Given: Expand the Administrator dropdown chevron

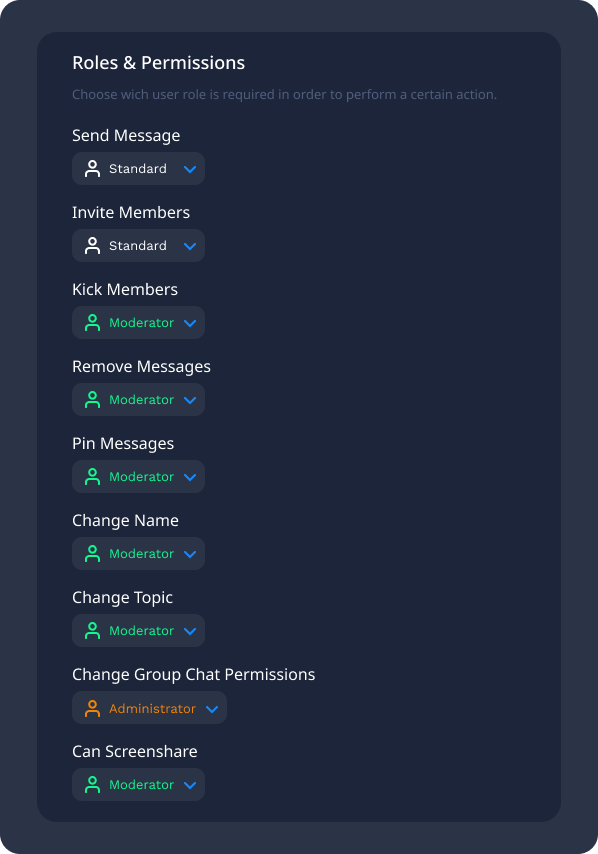Looking at the screenshot, I should point(212,709).
